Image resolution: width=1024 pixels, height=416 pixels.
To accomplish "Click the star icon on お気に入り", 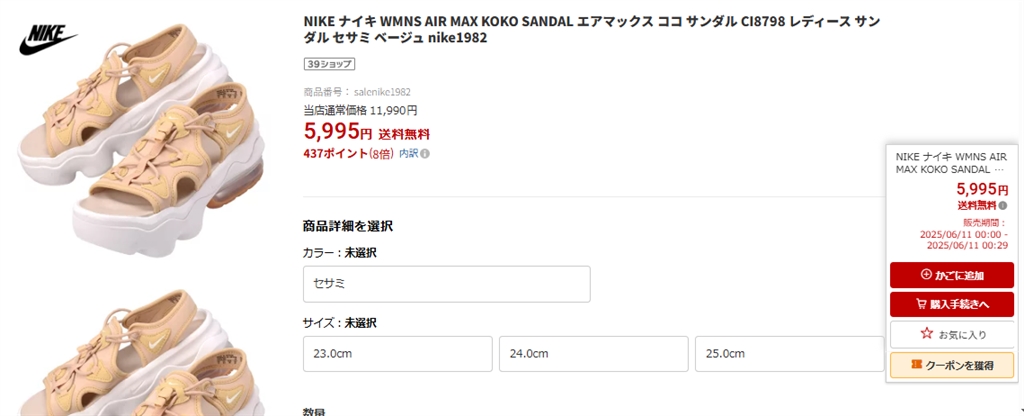I will 926,333.
